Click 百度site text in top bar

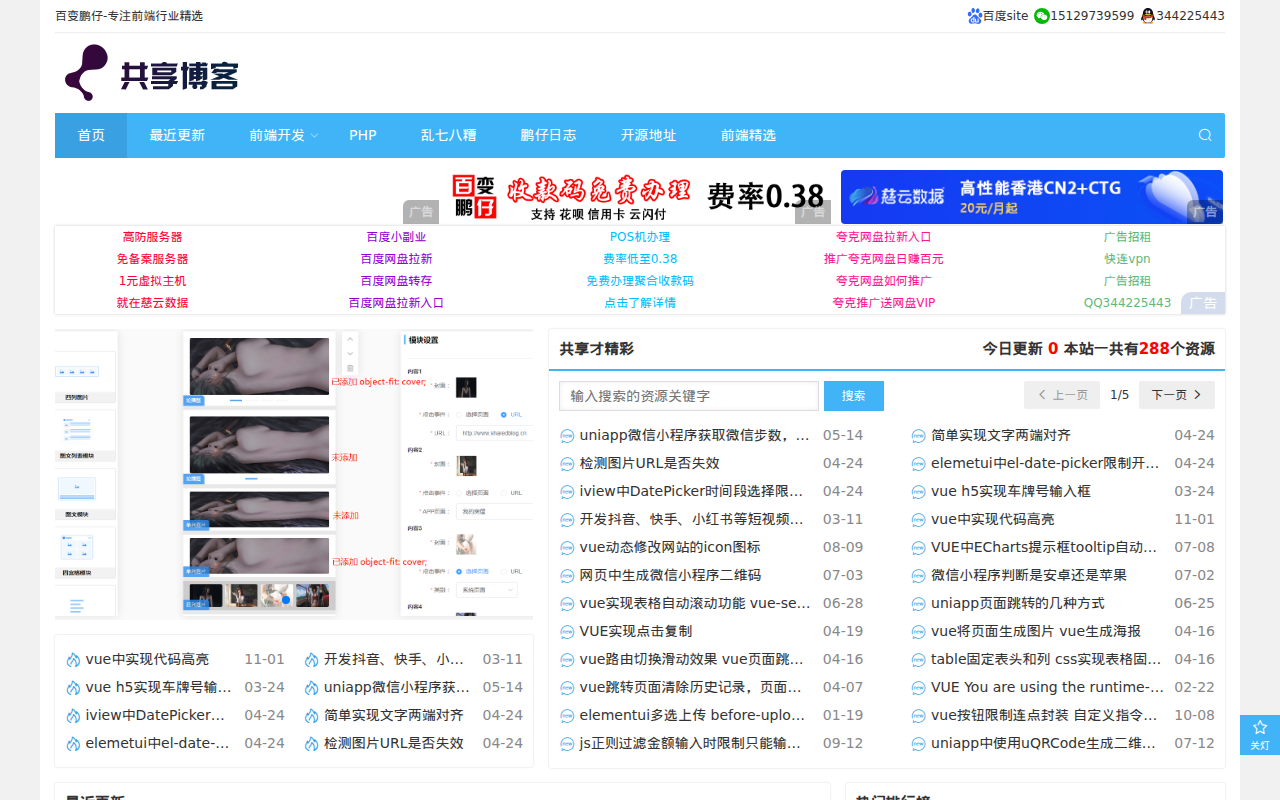[x=1005, y=16]
